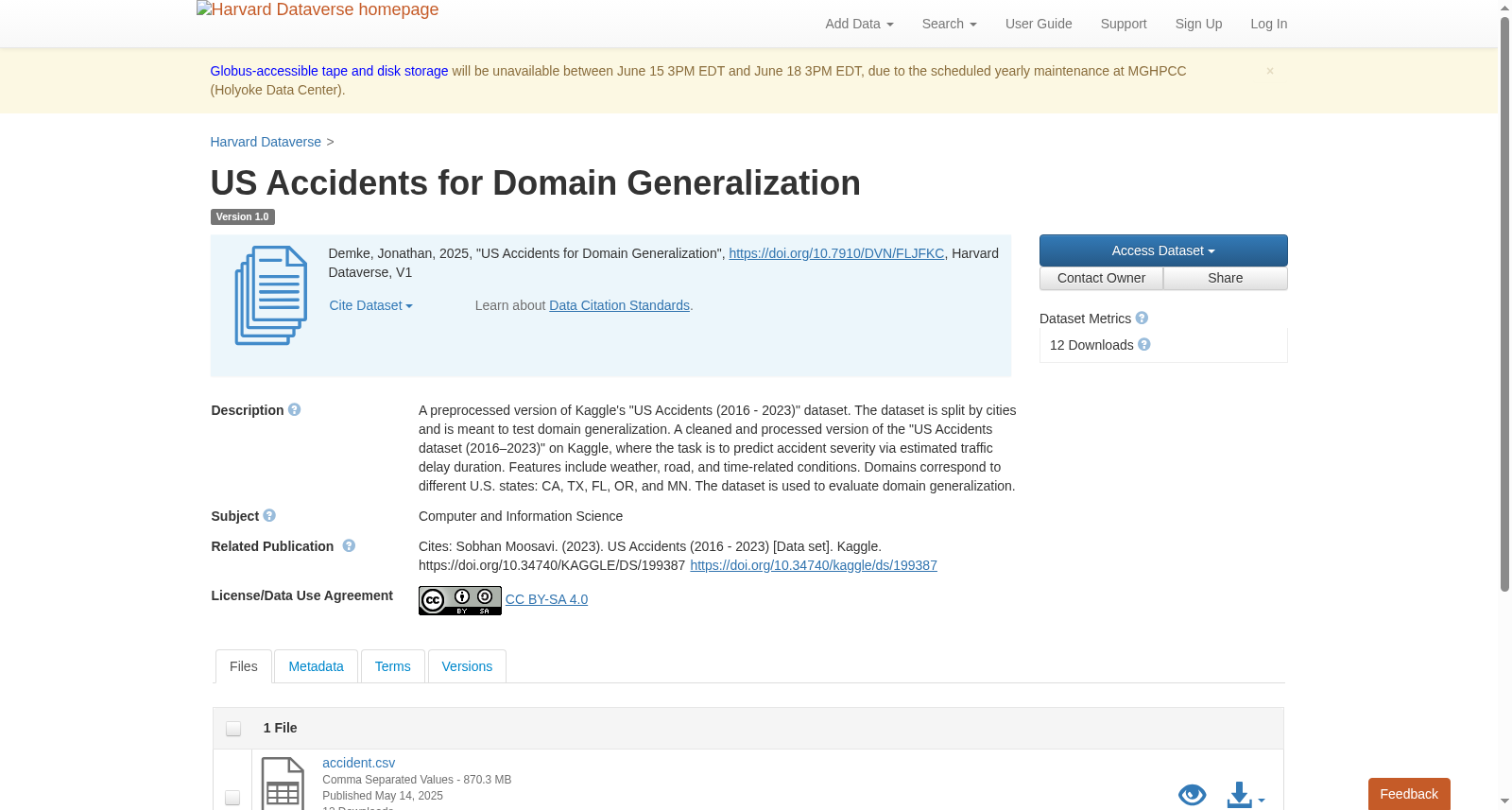Toggle the select-all files checkbox
The height and width of the screenshot is (810, 1512).
(233, 729)
